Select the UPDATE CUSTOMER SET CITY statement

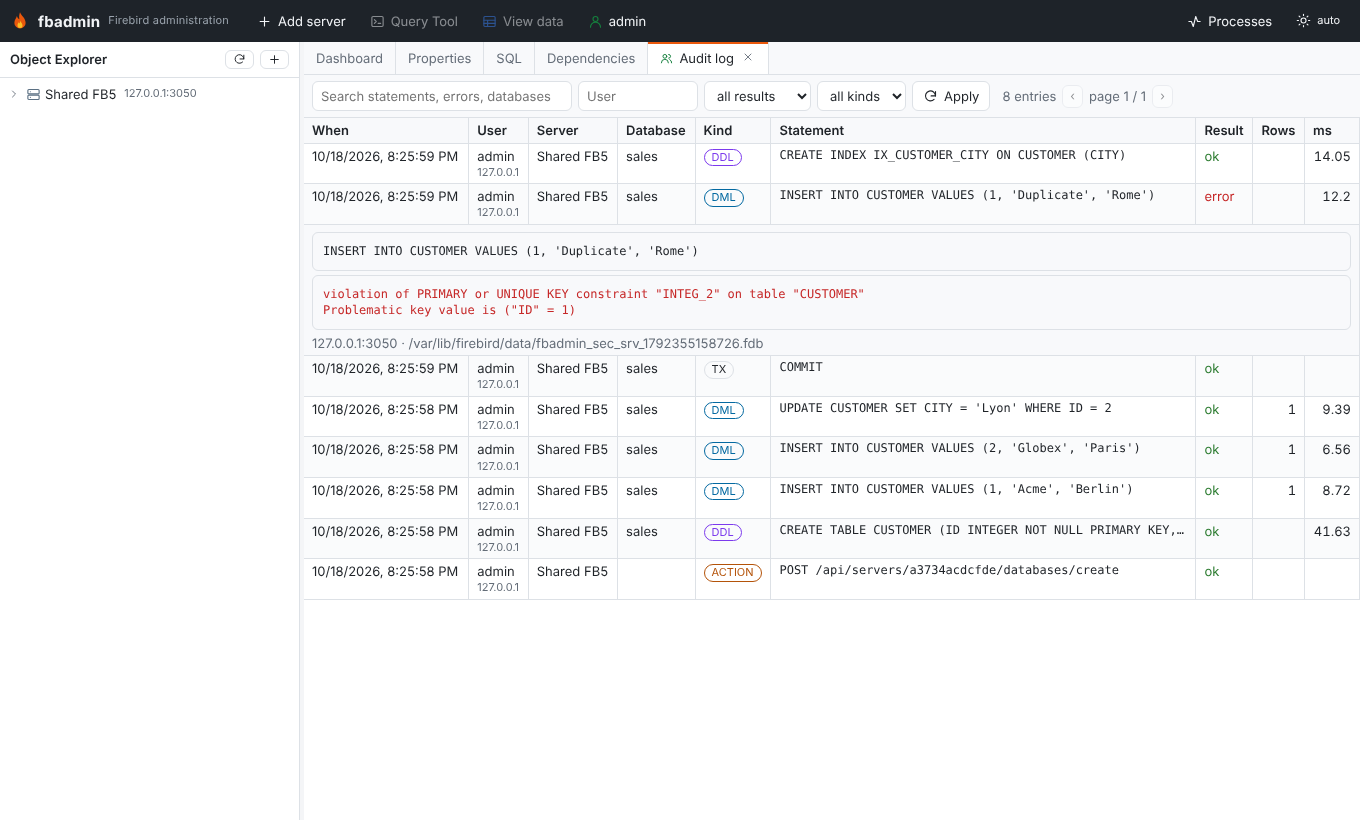[945, 408]
